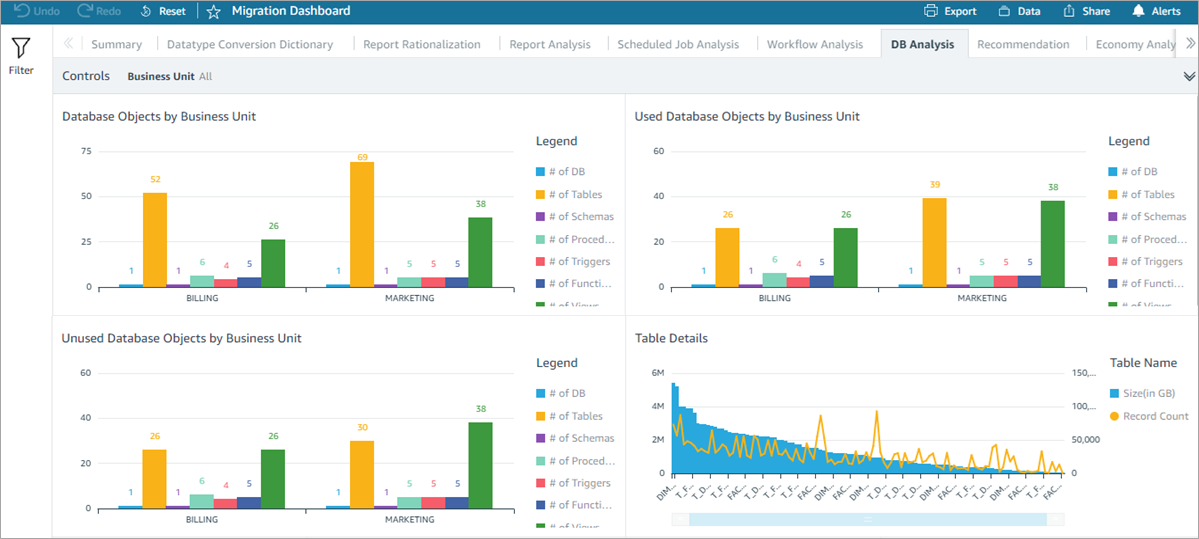Viewport: 1199px width, 539px height.
Task: Toggle # of Tables in Used Objects legend
Action: click(x=1141, y=194)
